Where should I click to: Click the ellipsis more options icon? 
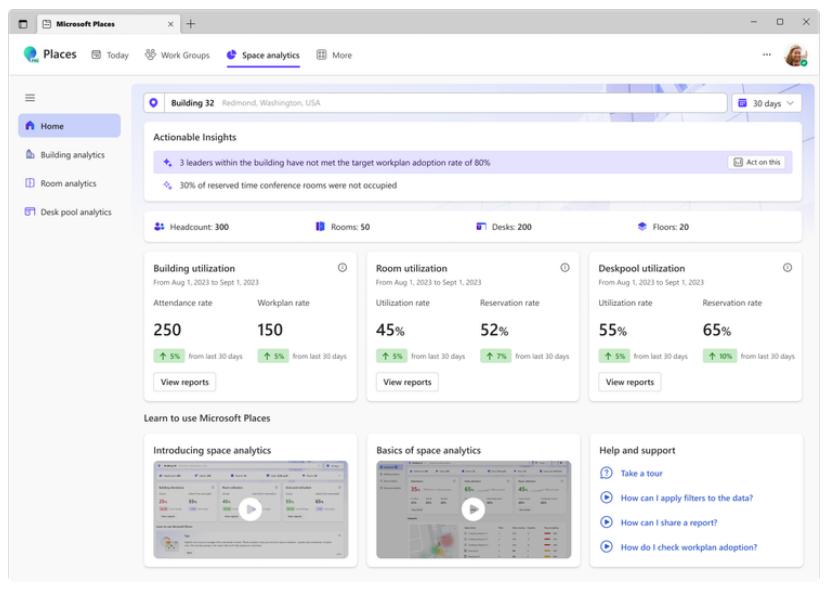(766, 54)
